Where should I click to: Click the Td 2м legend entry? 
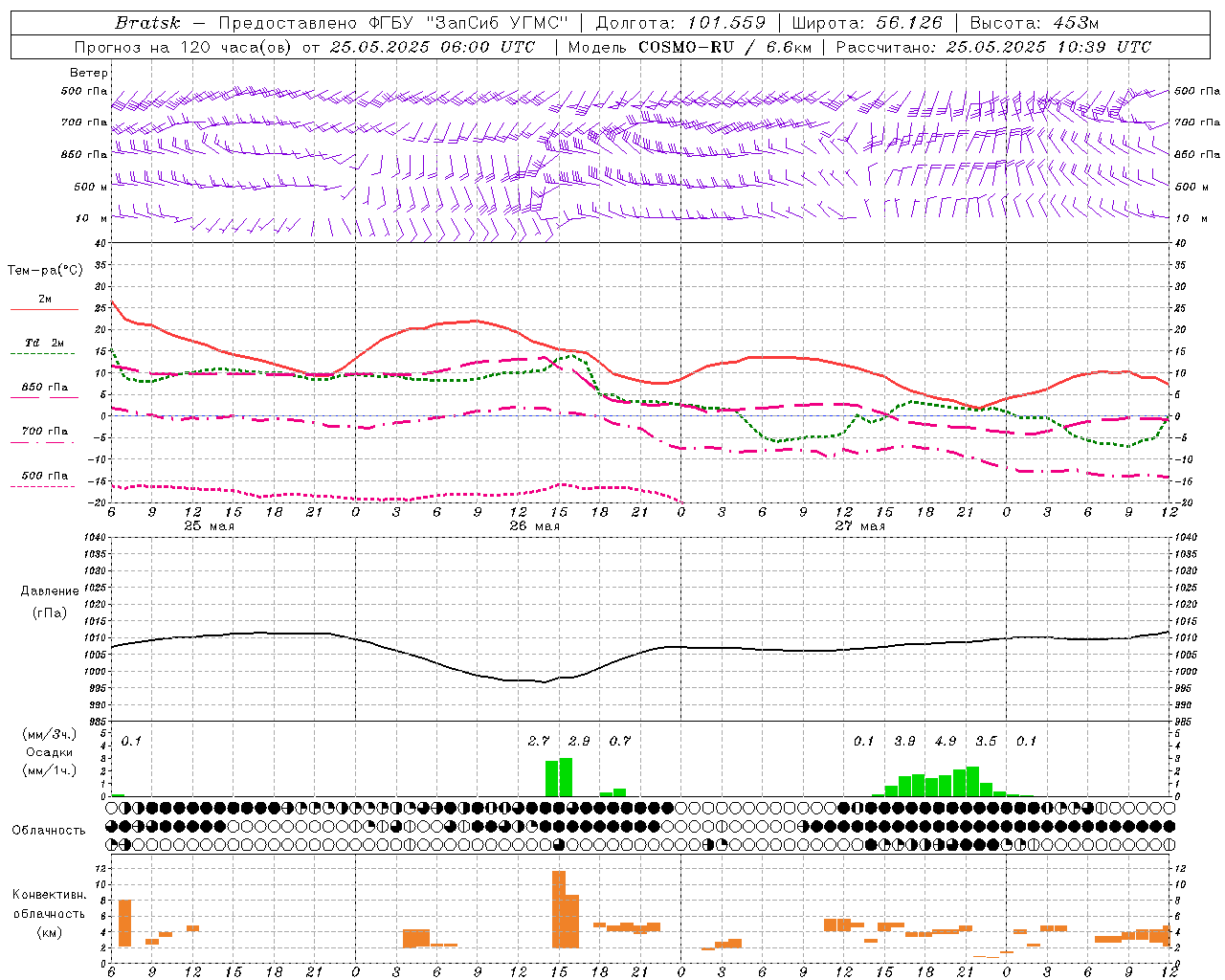pos(45,343)
